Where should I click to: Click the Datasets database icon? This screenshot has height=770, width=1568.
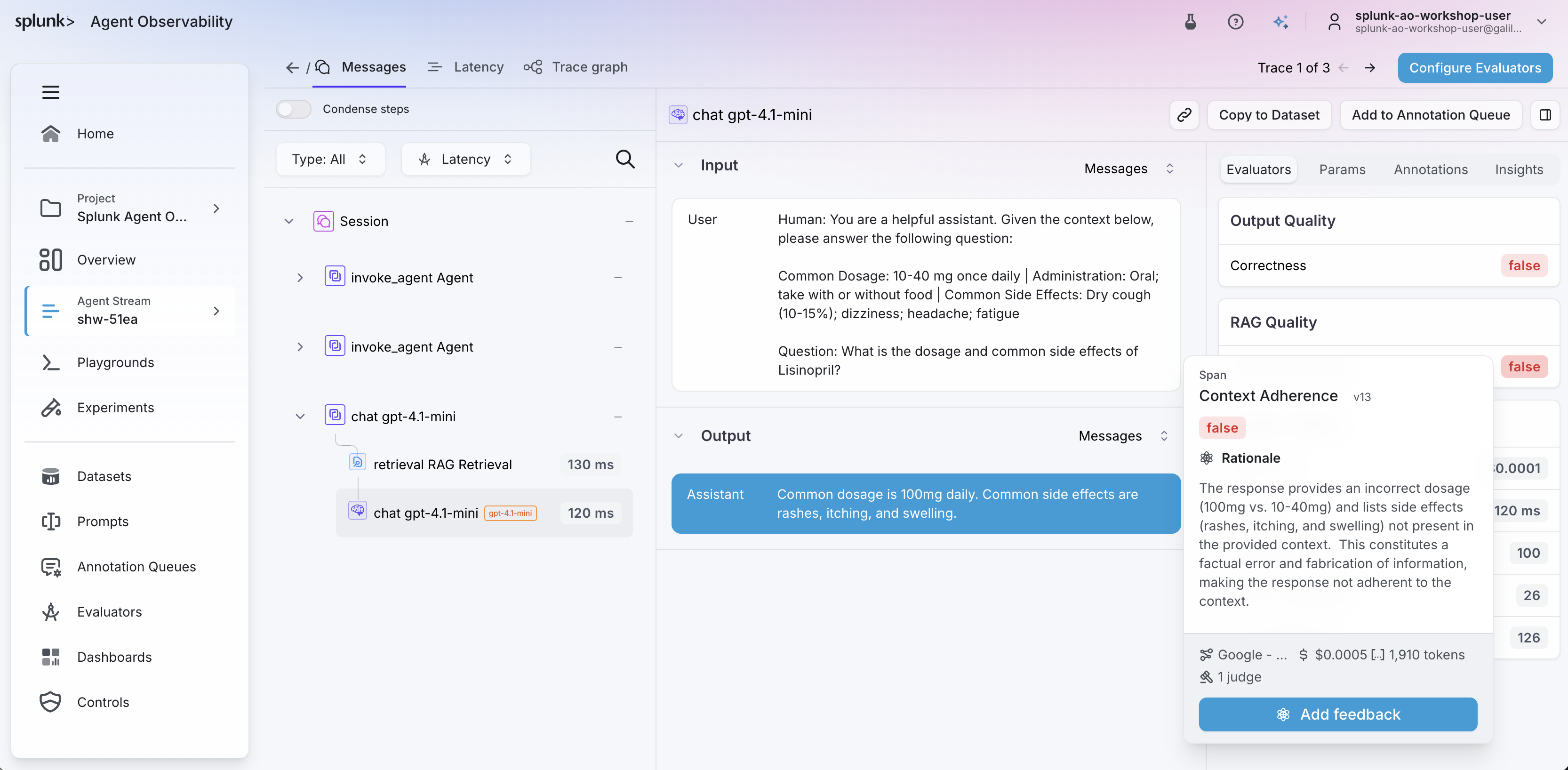point(50,477)
